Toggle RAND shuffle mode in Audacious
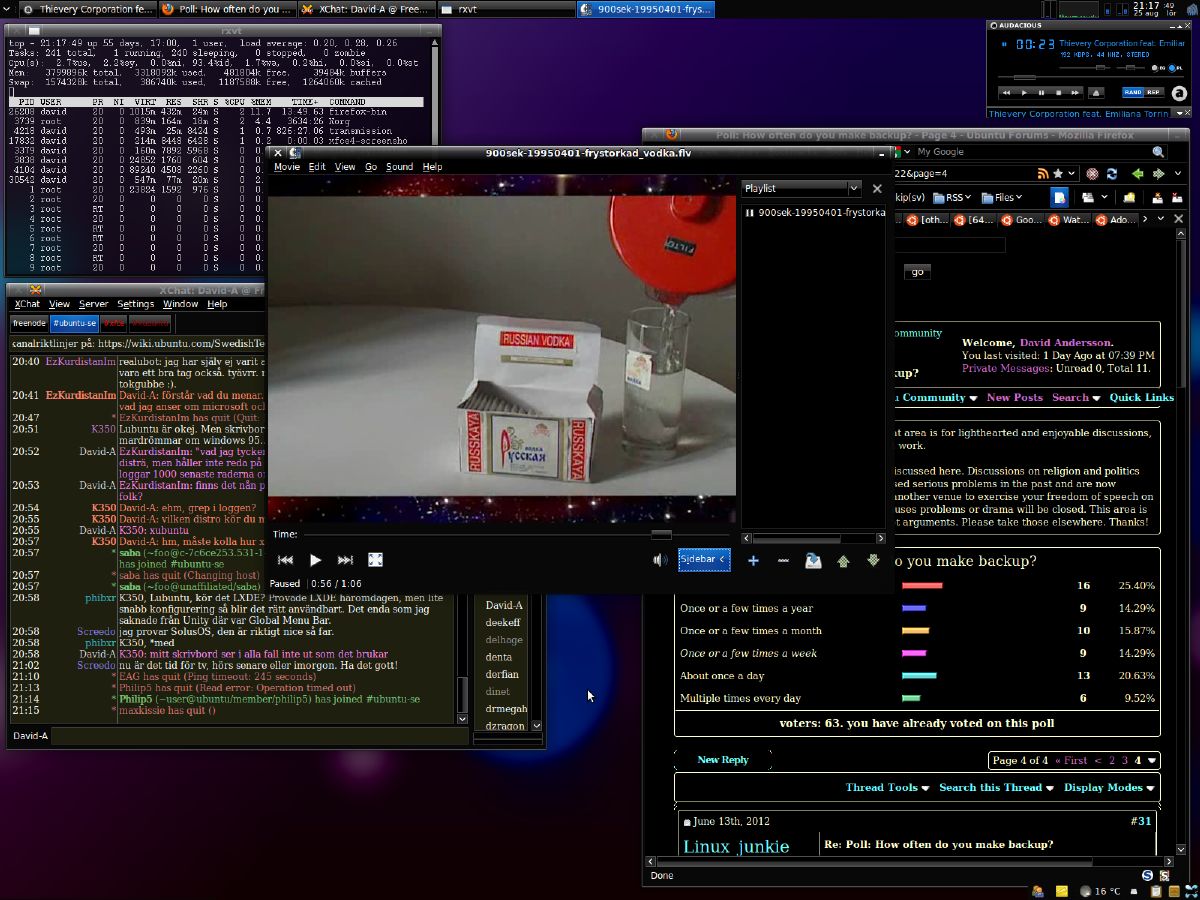This screenshot has width=1200, height=900. 1133,93
